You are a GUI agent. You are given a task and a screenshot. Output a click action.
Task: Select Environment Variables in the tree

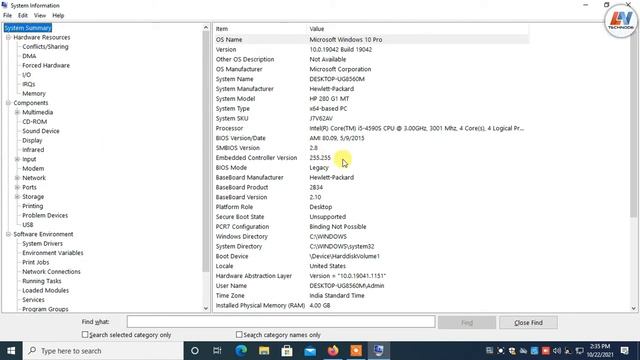click(53, 253)
